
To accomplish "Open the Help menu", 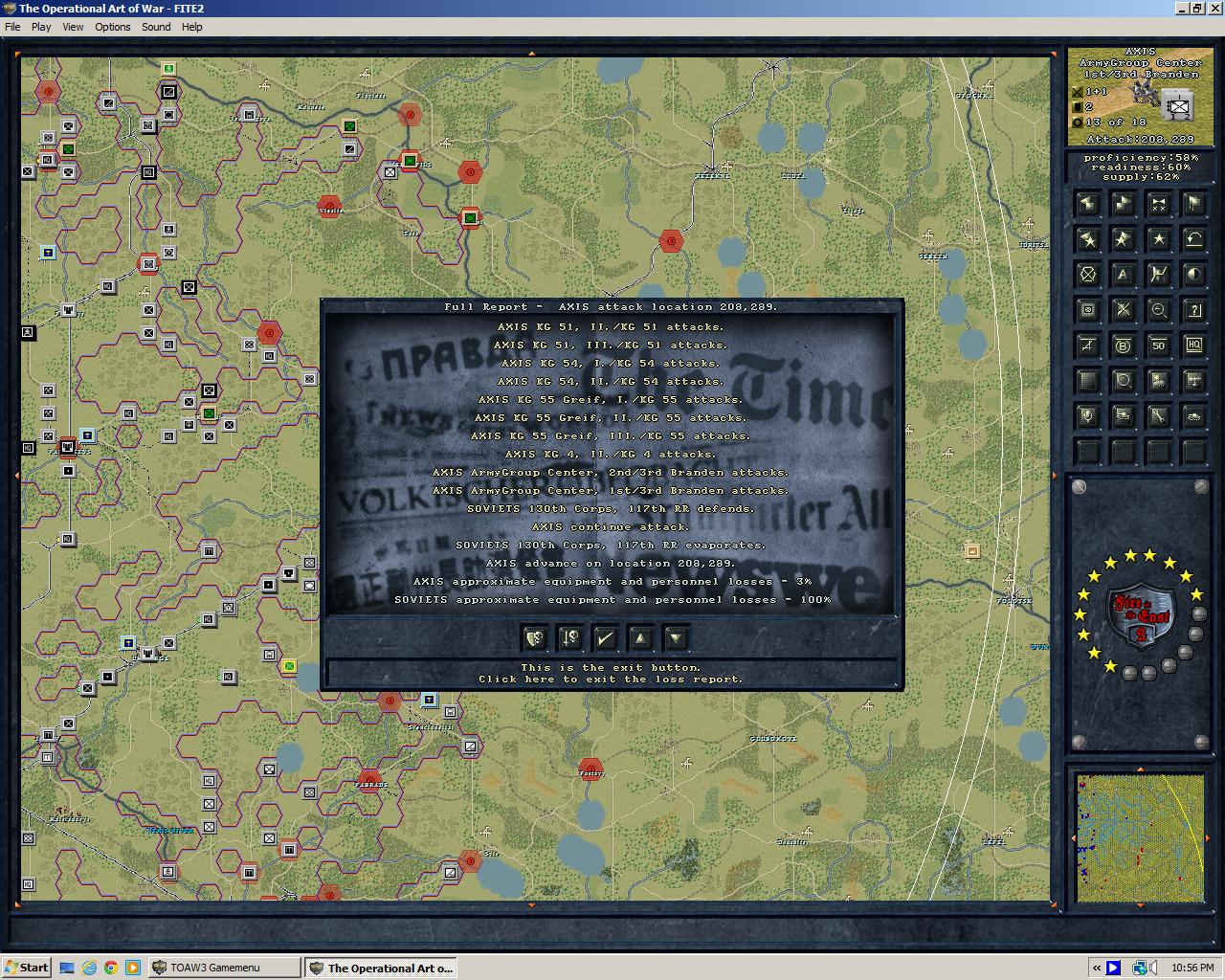I will [x=191, y=27].
